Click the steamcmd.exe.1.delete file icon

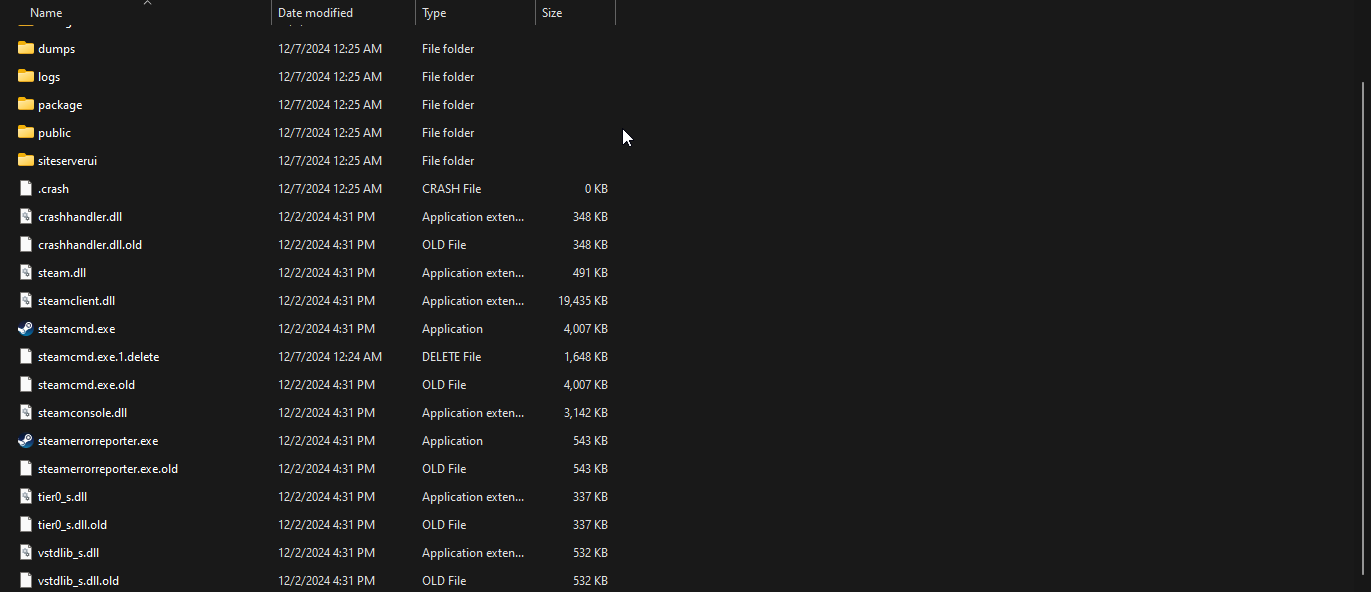[x=26, y=356]
